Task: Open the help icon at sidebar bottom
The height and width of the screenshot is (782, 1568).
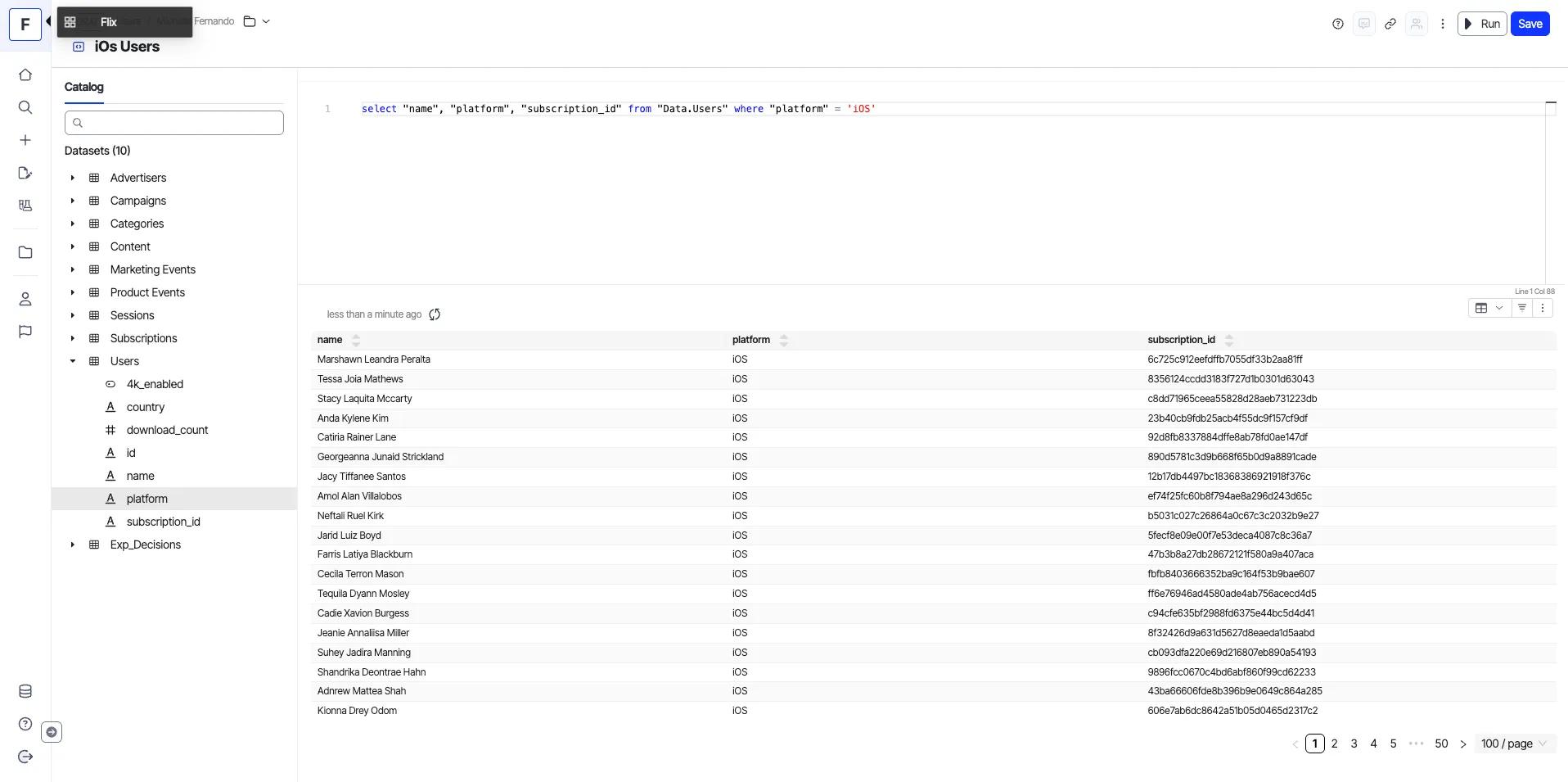Action: click(25, 724)
